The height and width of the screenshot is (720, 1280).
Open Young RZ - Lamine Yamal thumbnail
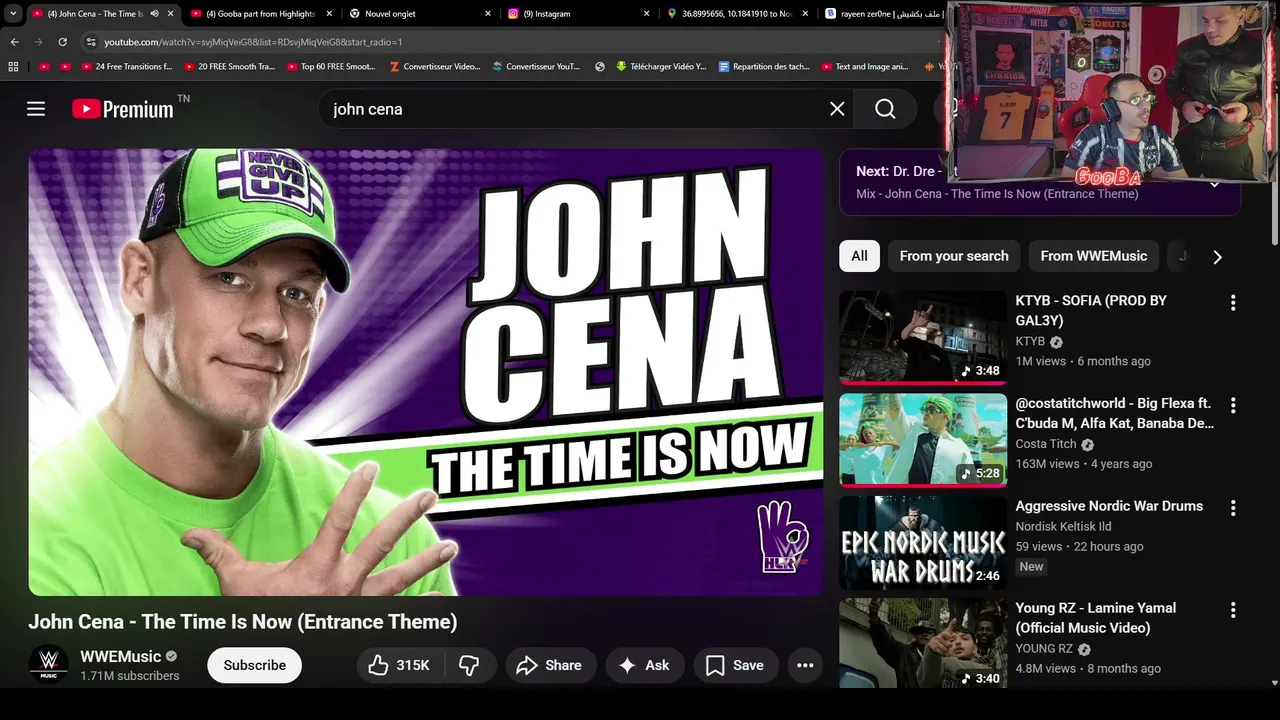pyautogui.click(x=923, y=643)
